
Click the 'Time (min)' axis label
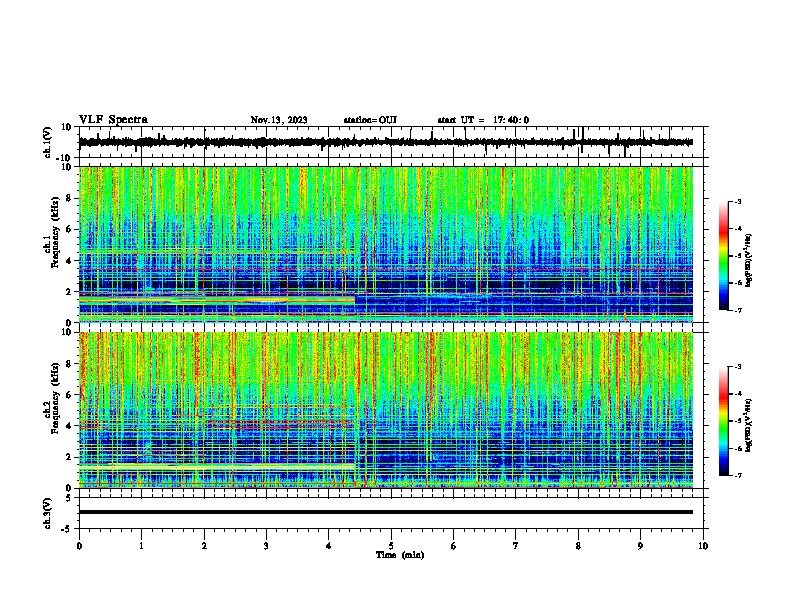point(400,555)
